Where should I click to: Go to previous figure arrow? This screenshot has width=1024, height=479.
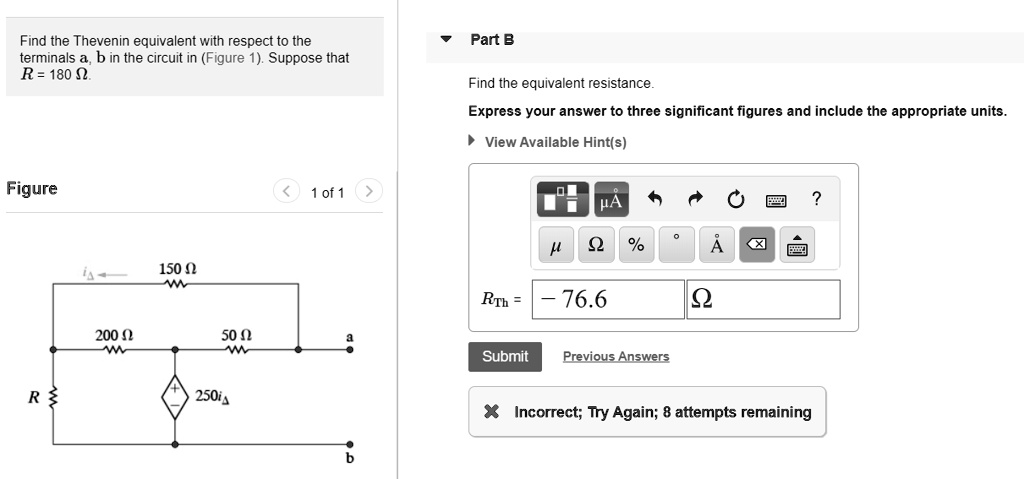[286, 191]
